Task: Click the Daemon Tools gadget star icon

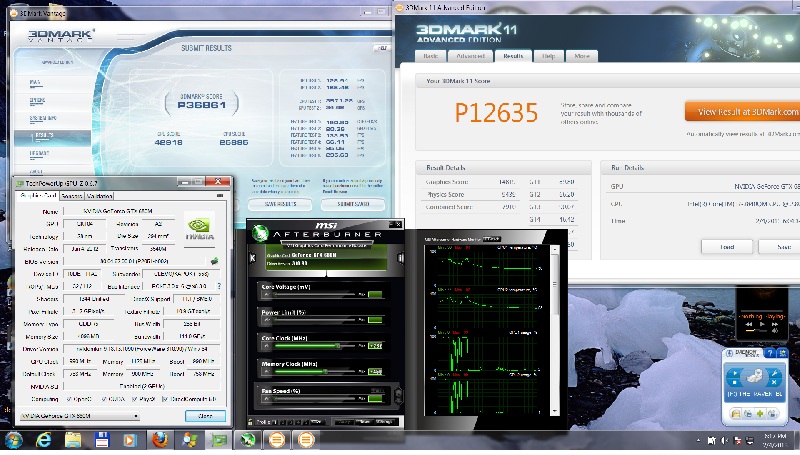Action: [x=782, y=353]
